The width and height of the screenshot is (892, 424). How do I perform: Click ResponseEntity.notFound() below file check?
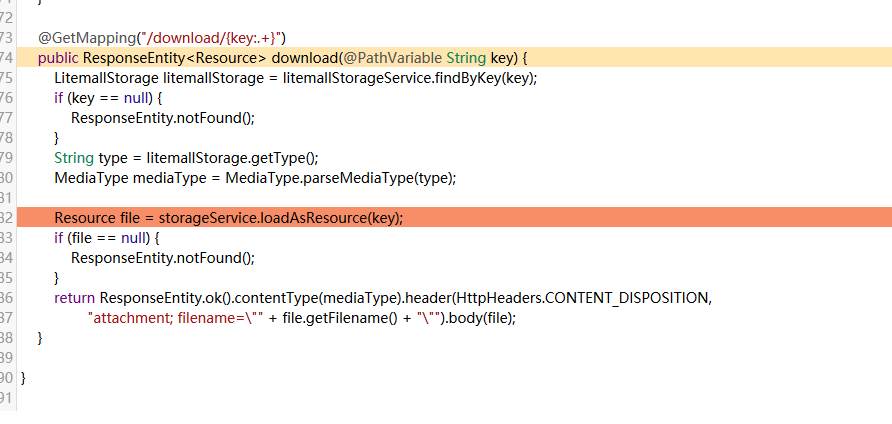pyautogui.click(x=160, y=258)
